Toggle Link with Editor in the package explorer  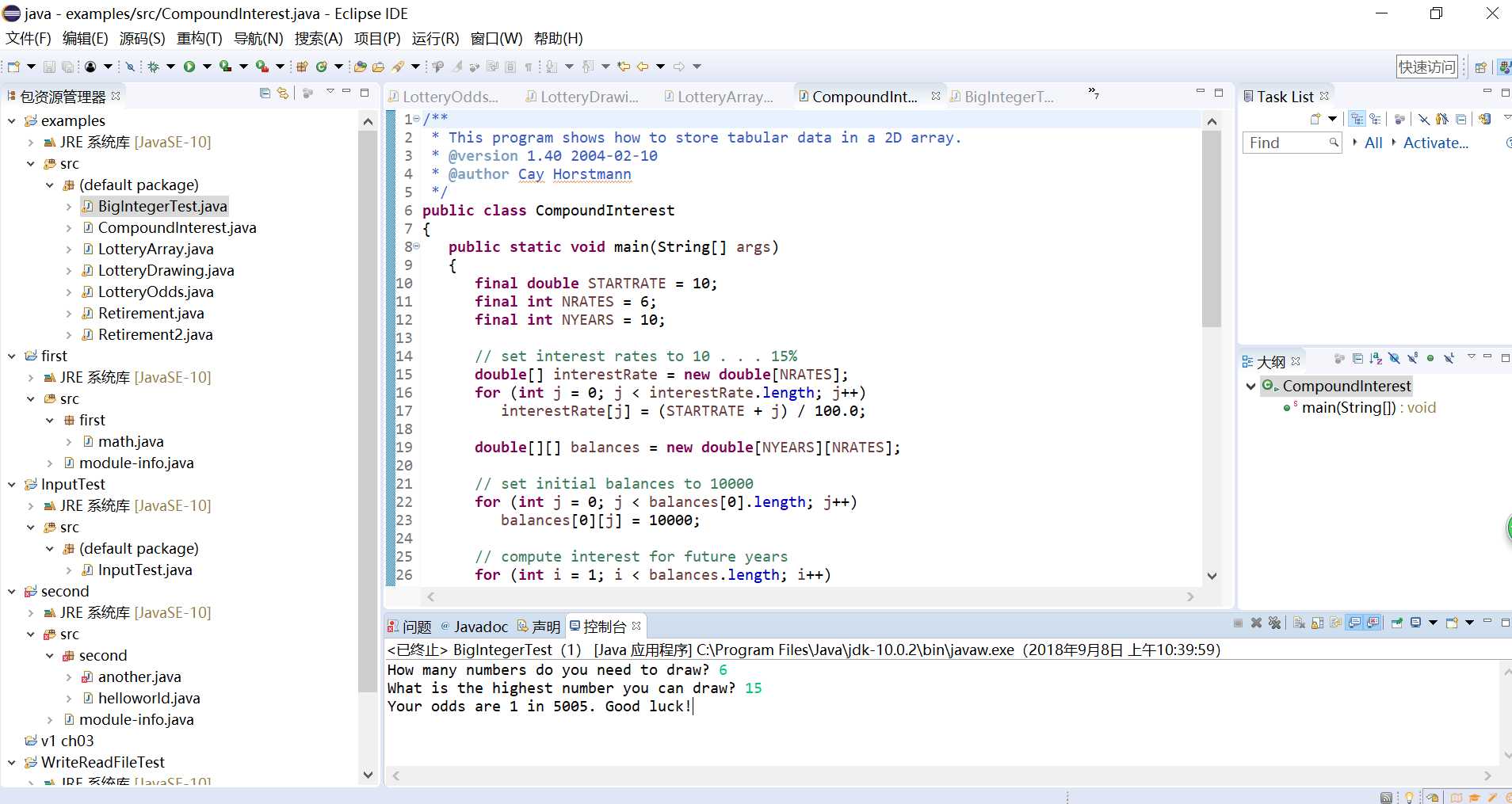pos(283,93)
